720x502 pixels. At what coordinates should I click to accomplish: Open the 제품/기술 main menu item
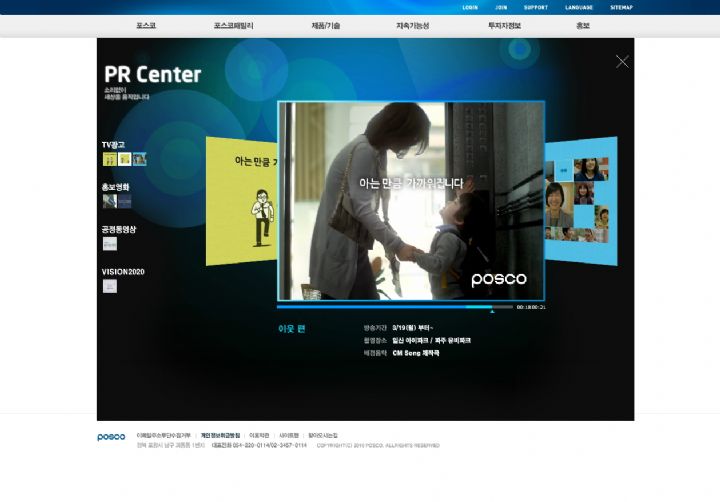326,26
